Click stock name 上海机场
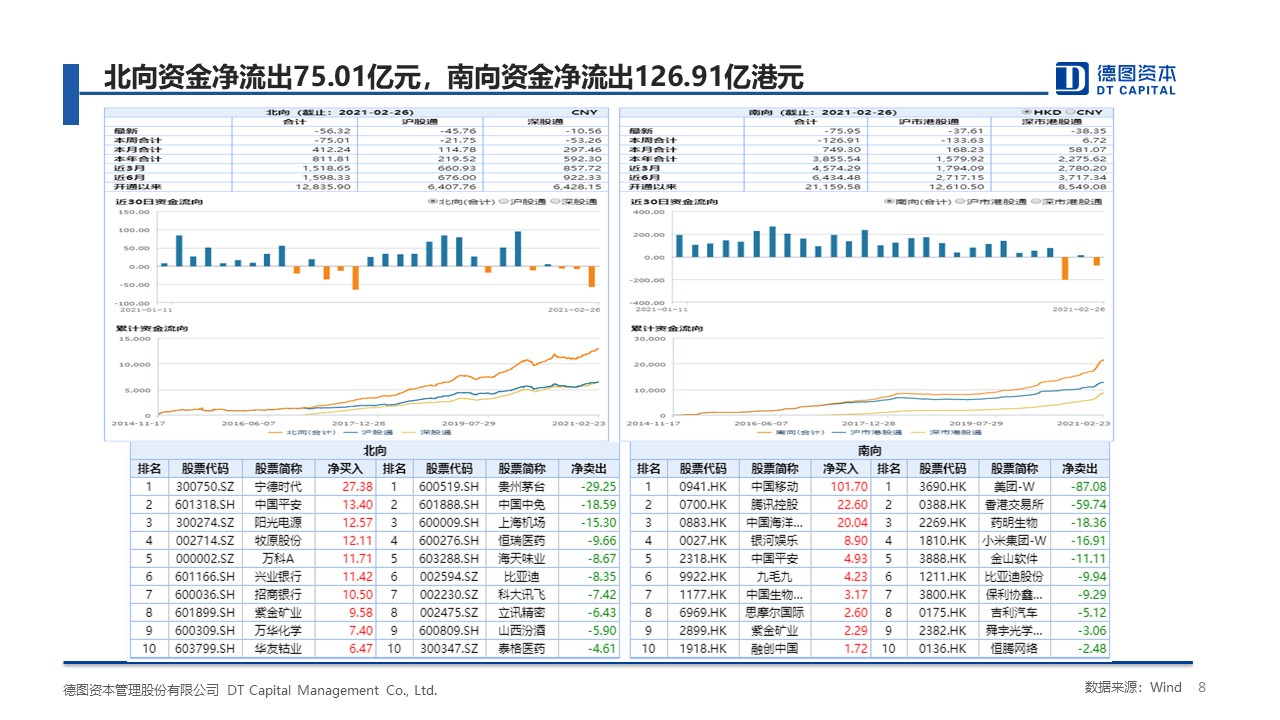Viewport: 1280px width, 720px height. (x=521, y=523)
